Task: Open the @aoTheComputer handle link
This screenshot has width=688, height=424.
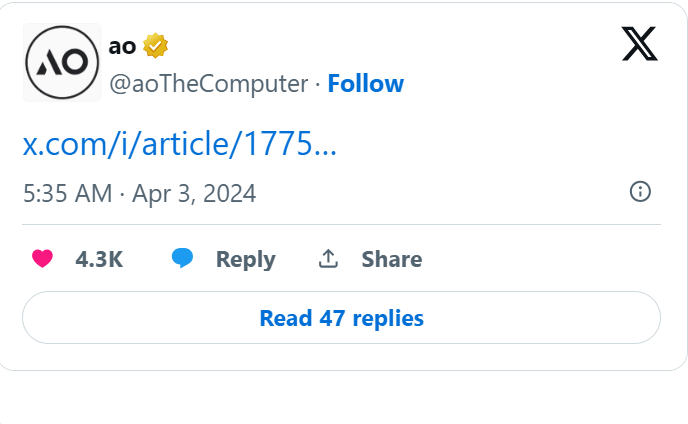Action: [x=208, y=84]
